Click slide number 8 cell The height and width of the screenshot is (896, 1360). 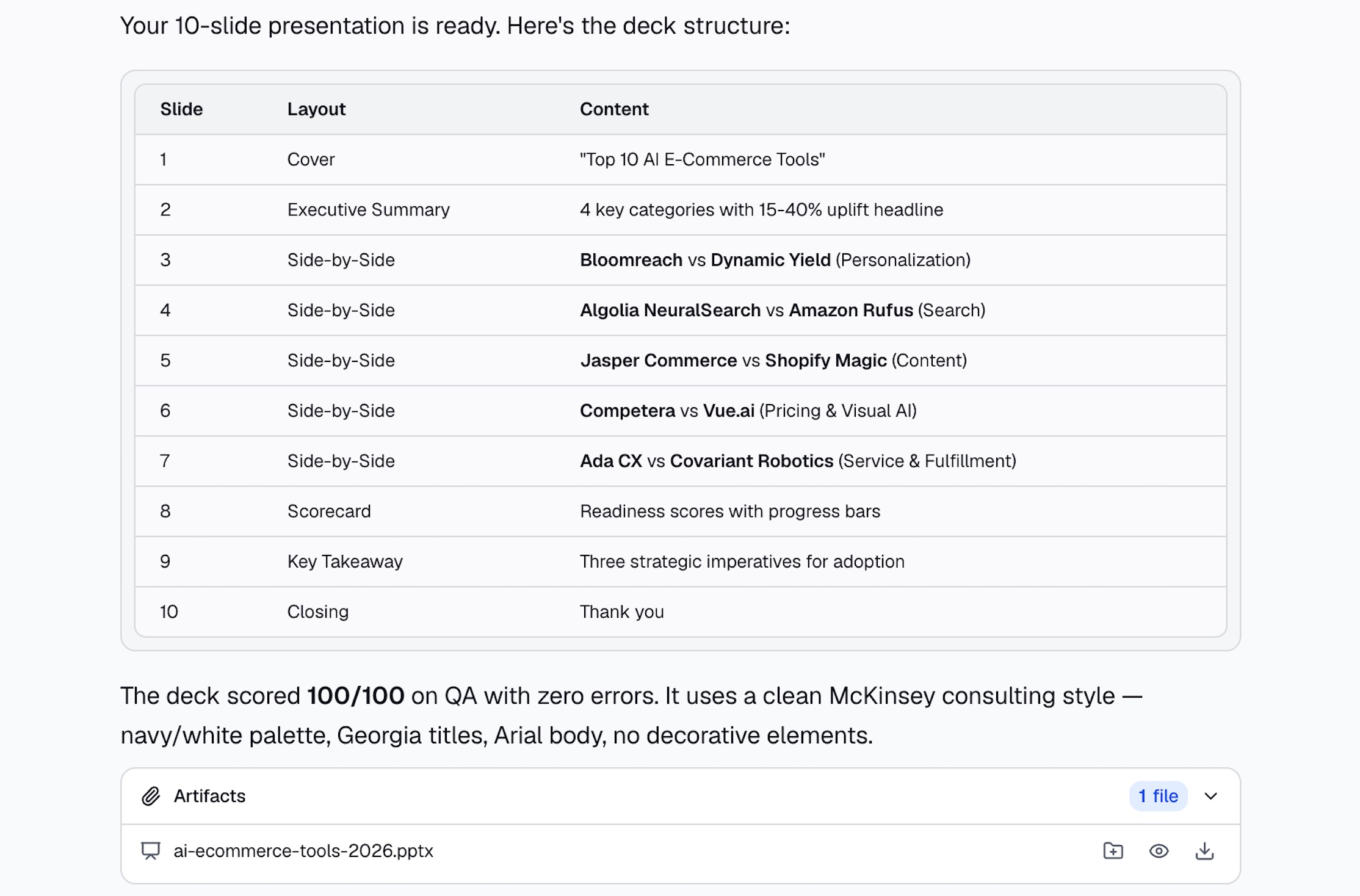(165, 511)
